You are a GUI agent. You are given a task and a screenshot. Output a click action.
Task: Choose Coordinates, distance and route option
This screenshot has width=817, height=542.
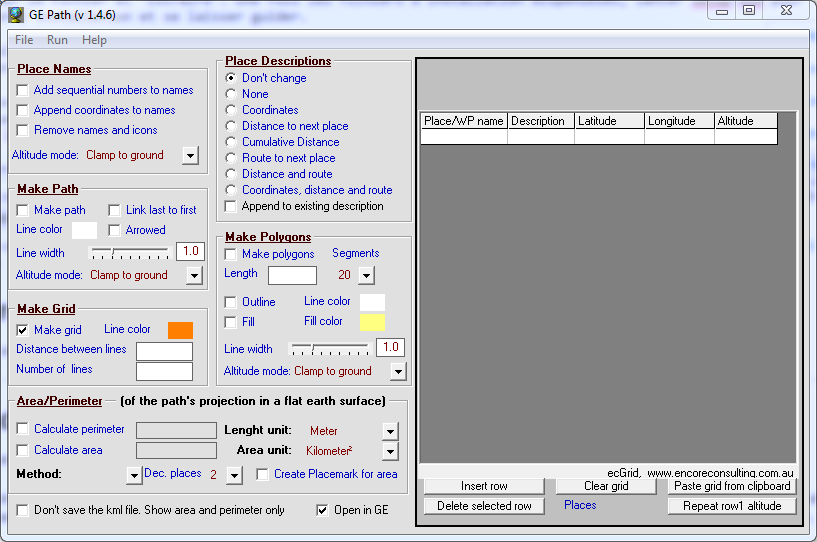coord(231,190)
